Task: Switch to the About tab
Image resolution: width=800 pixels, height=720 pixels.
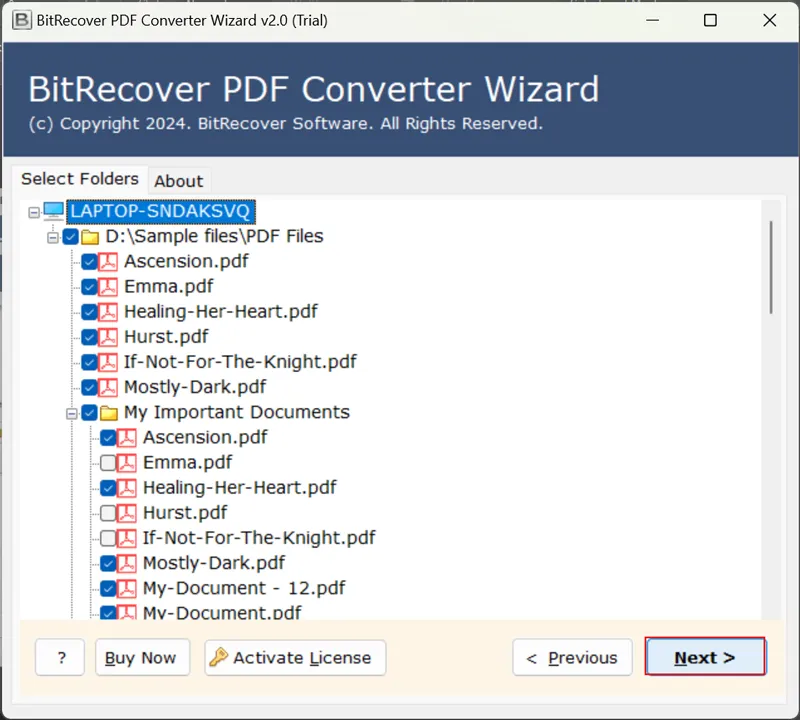Action: pyautogui.click(x=179, y=181)
